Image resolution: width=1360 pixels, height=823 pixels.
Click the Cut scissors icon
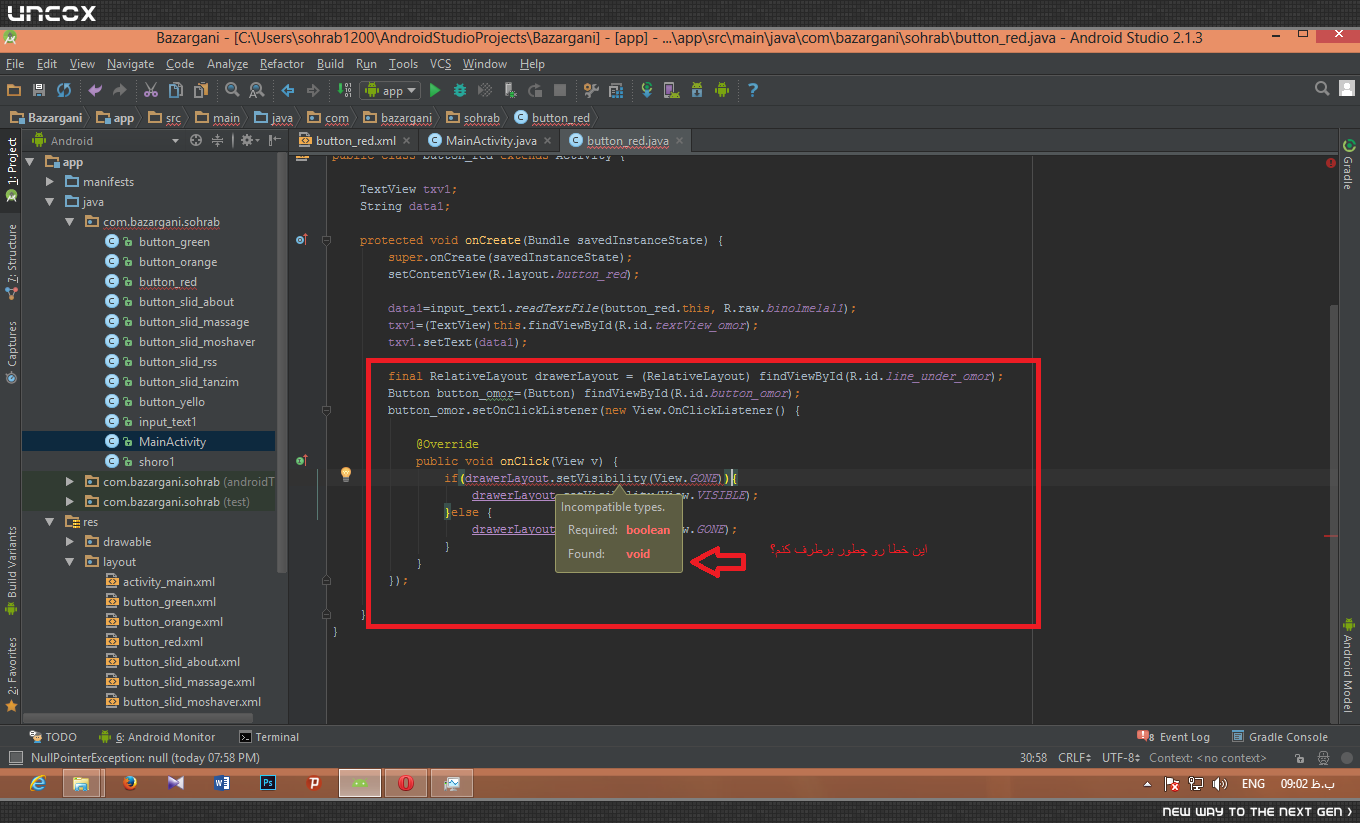click(150, 90)
